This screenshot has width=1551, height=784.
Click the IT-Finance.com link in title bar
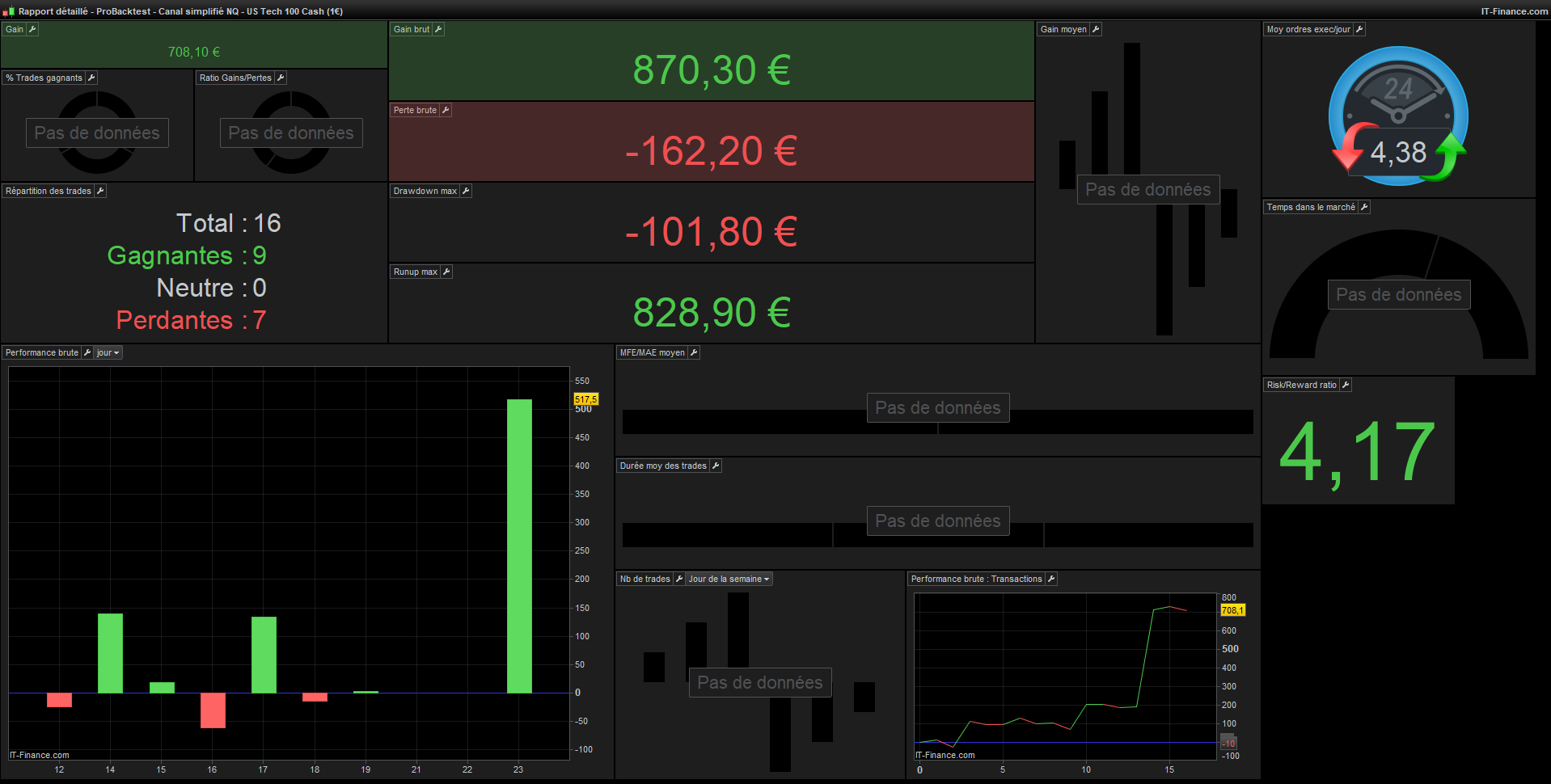[1515, 11]
